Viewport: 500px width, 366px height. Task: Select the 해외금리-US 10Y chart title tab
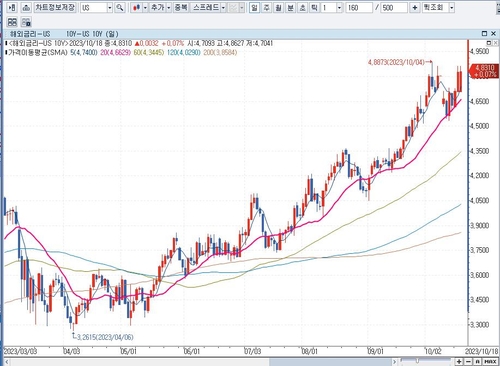coord(64,34)
